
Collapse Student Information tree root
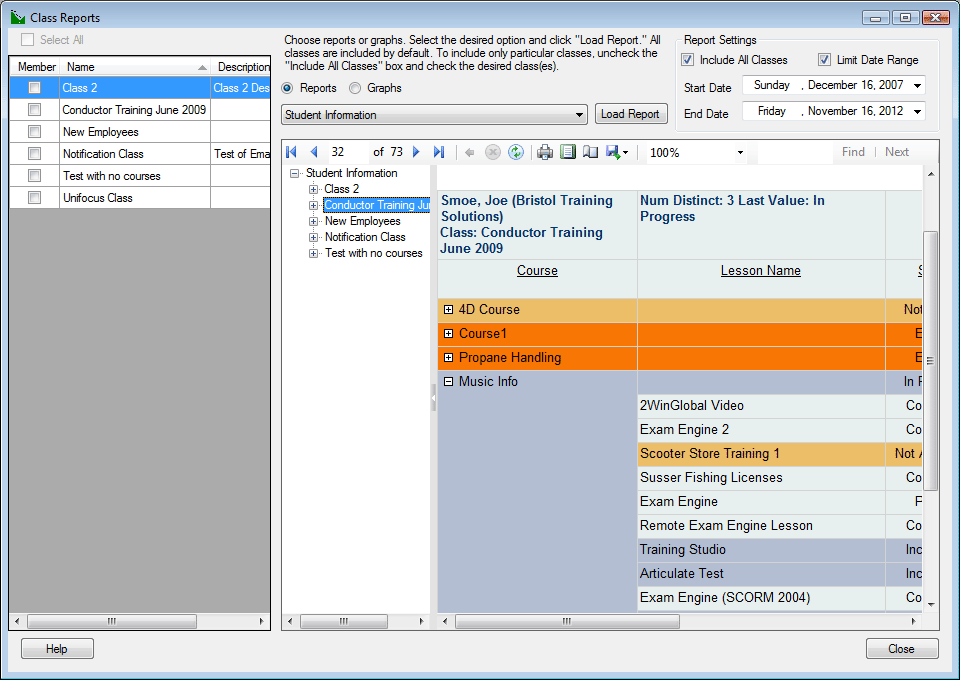click(x=294, y=173)
